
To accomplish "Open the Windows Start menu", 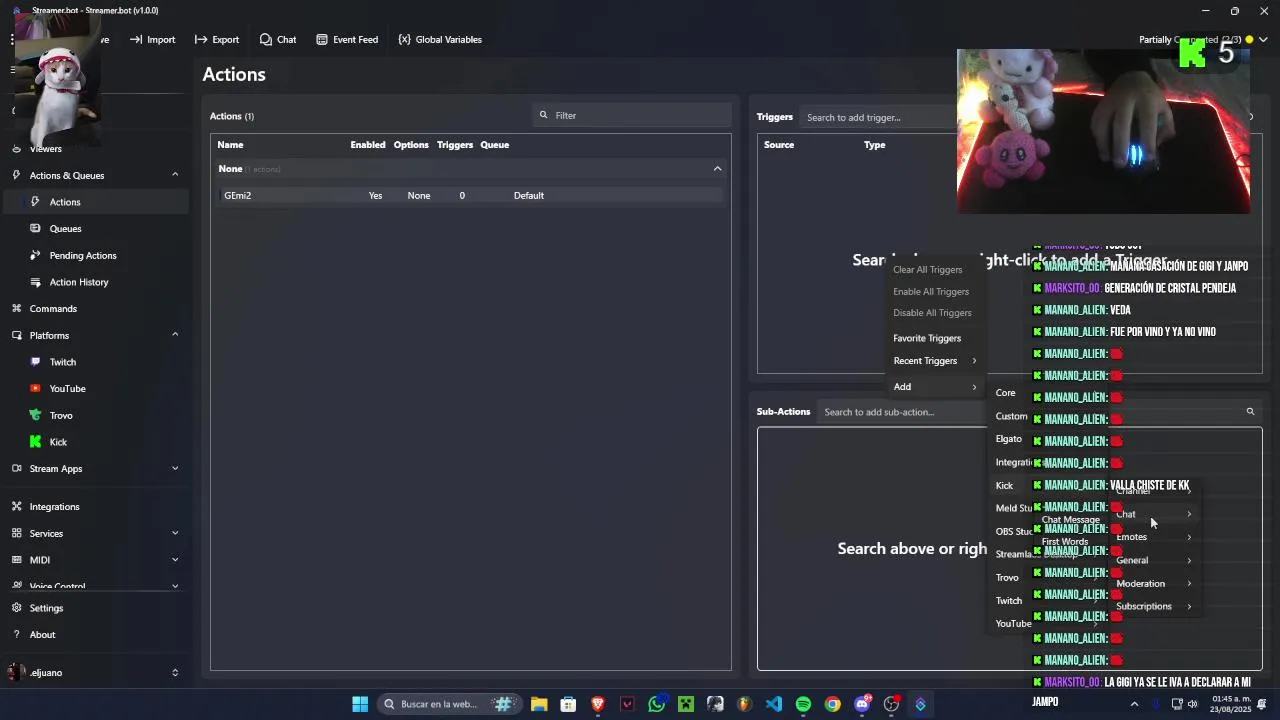I will pyautogui.click(x=360, y=704).
